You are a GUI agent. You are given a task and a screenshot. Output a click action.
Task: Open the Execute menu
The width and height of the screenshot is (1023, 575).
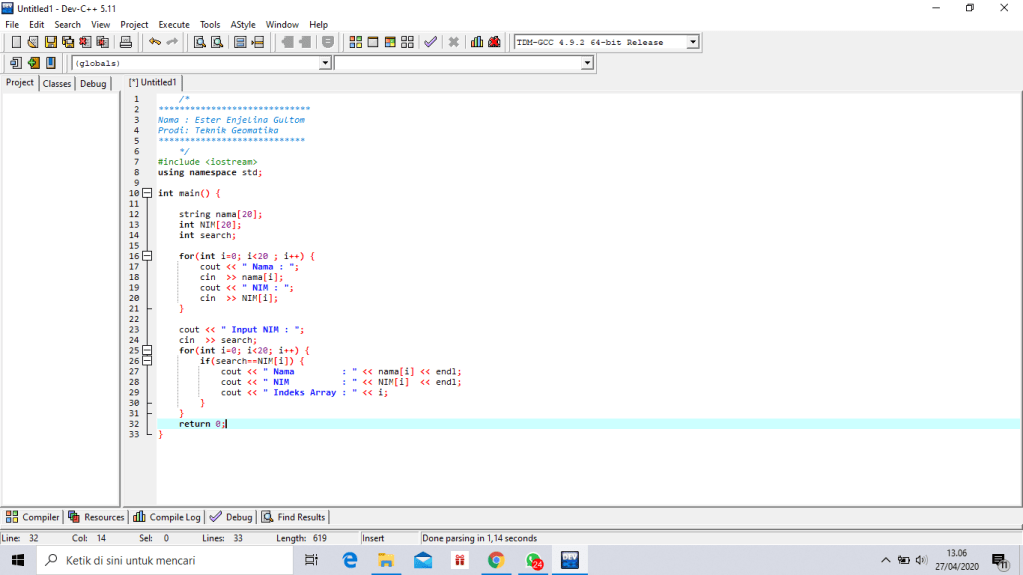tap(173, 24)
